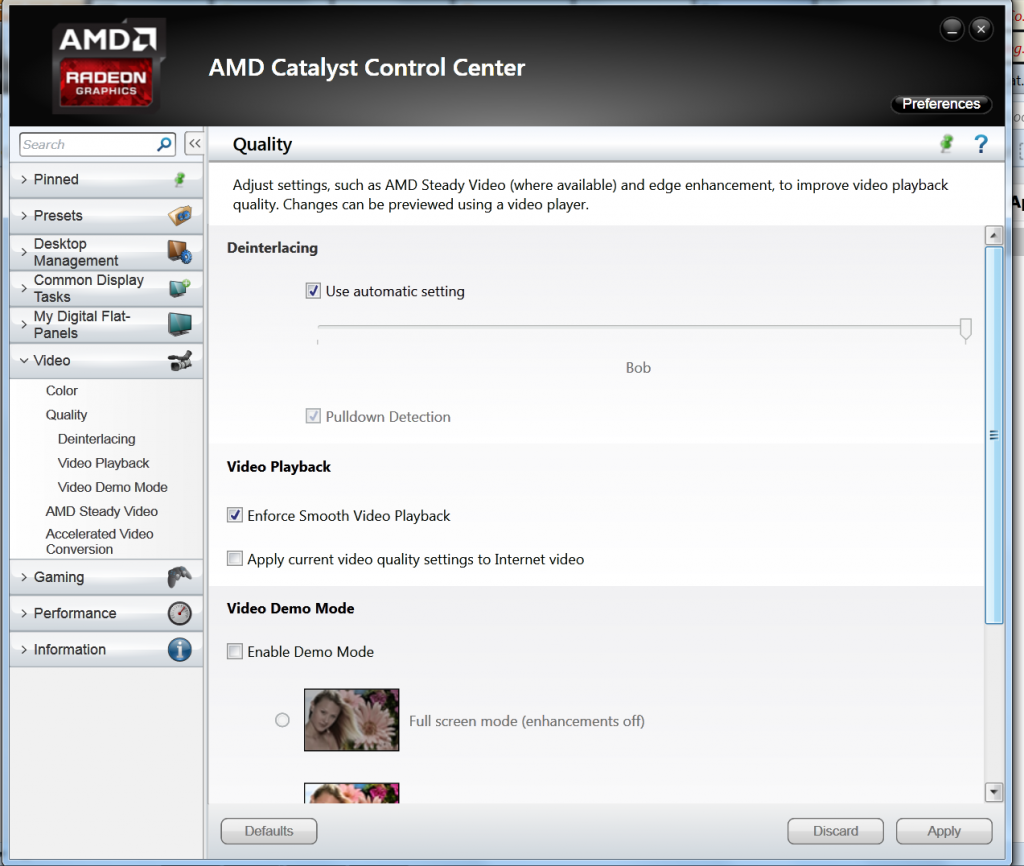Open the Preferences menu
The height and width of the screenshot is (866, 1024).
pyautogui.click(x=941, y=104)
